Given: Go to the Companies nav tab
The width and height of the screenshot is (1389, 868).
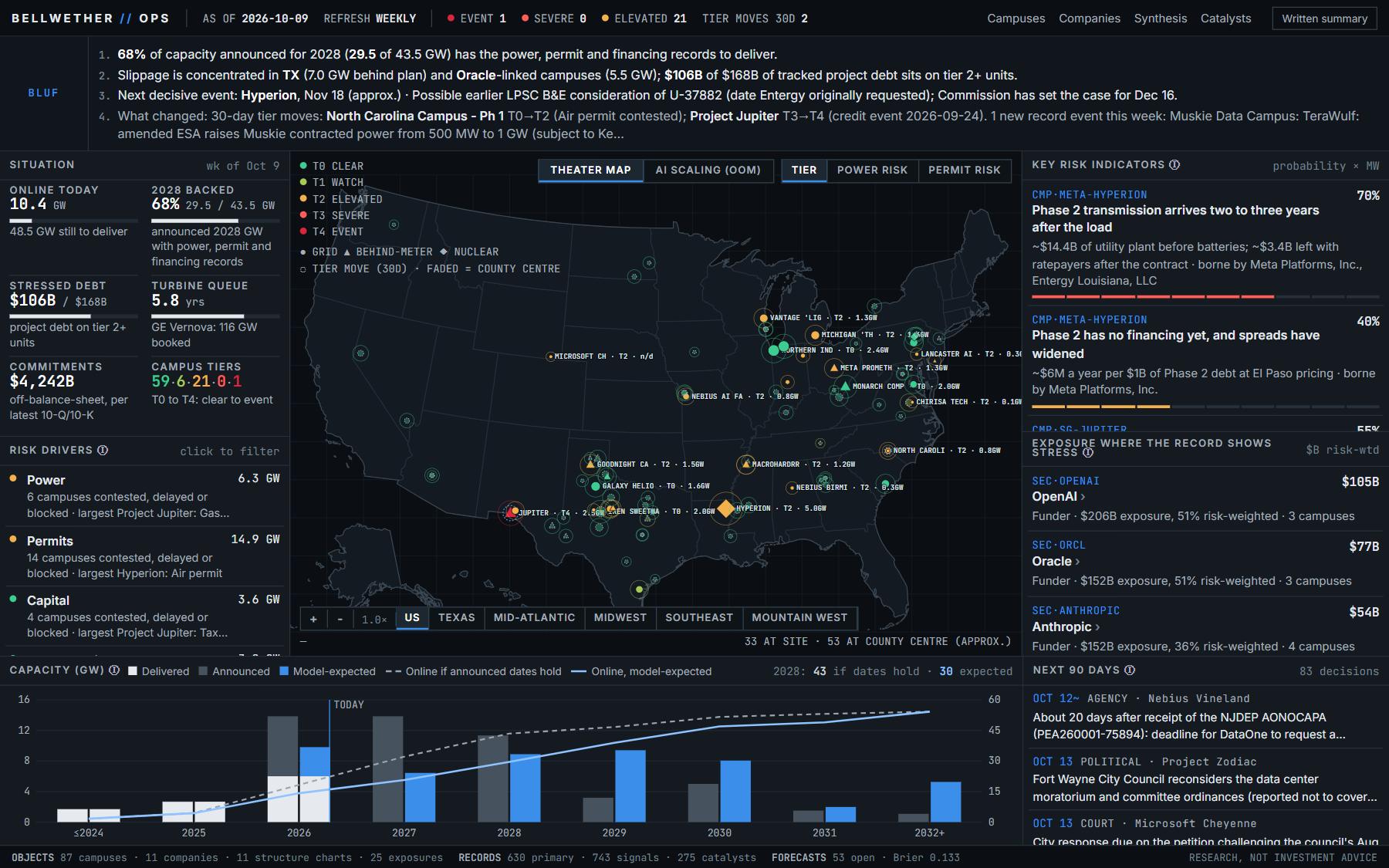Looking at the screenshot, I should click(x=1089, y=19).
